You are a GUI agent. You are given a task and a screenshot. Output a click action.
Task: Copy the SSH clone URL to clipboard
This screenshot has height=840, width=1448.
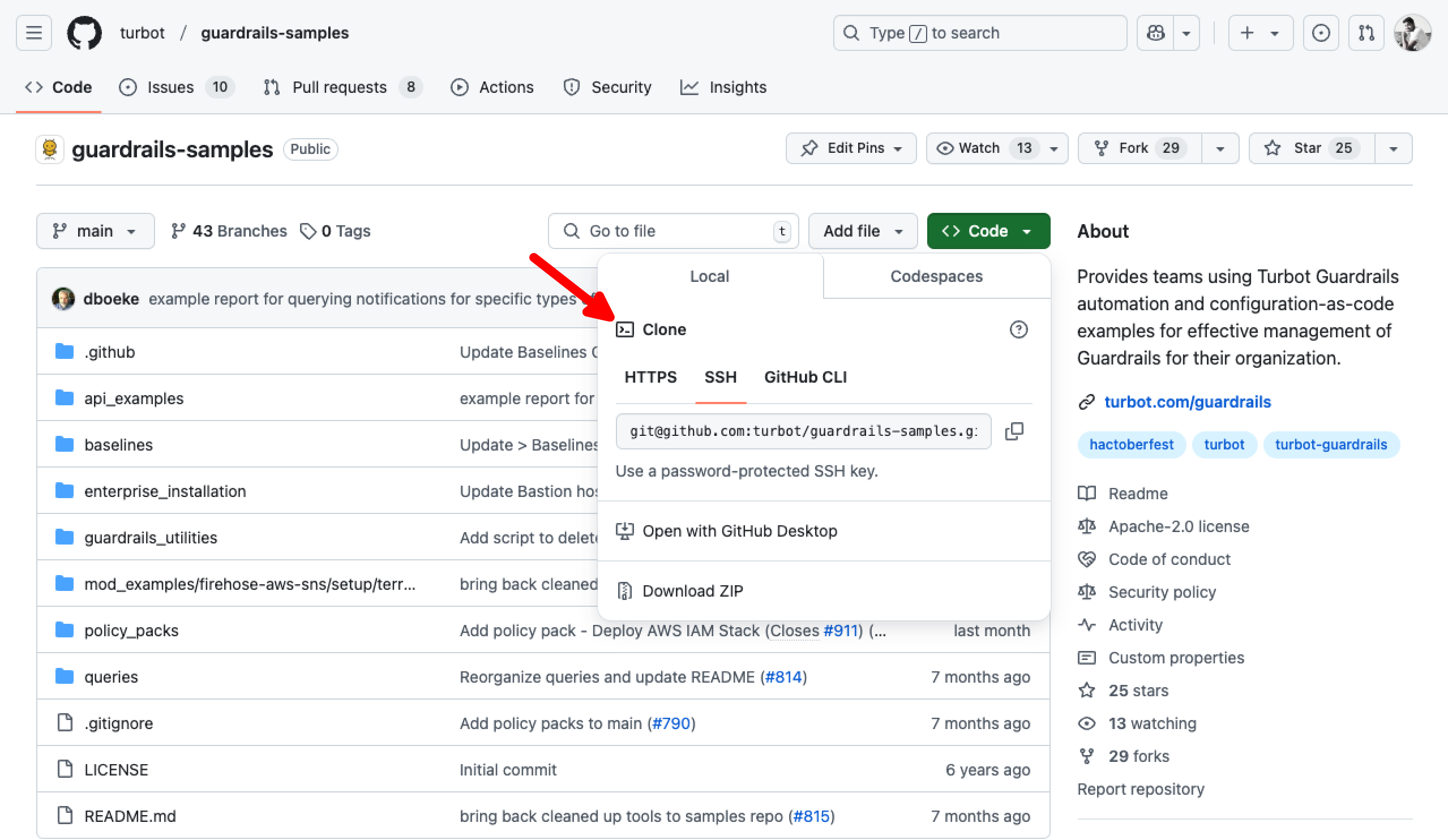1014,431
